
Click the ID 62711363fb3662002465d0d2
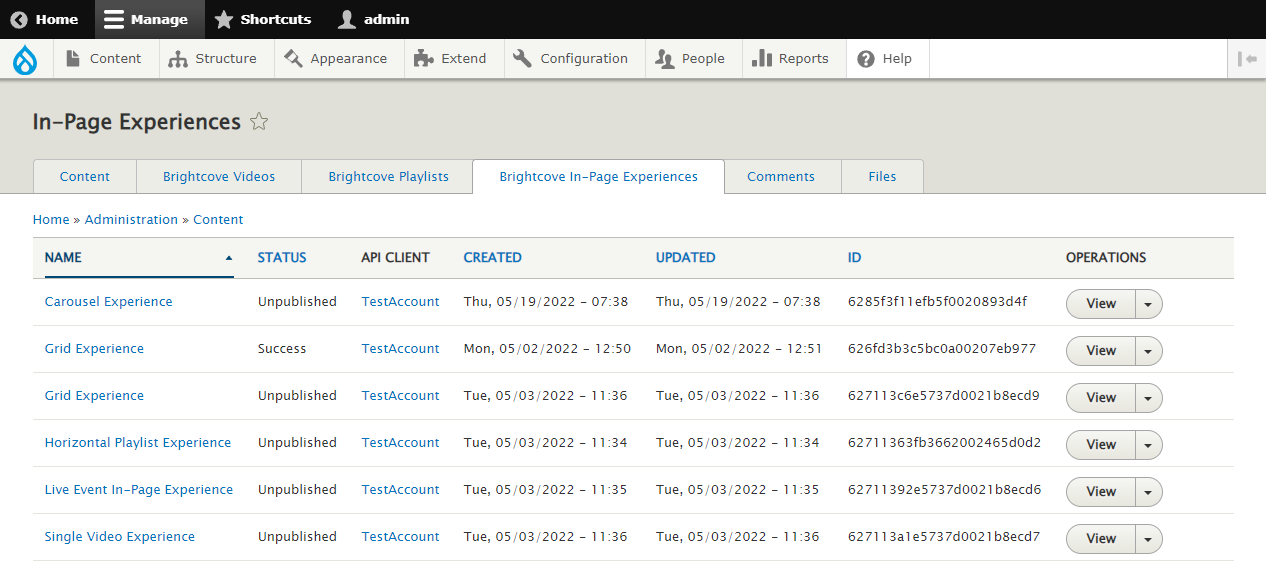click(945, 443)
